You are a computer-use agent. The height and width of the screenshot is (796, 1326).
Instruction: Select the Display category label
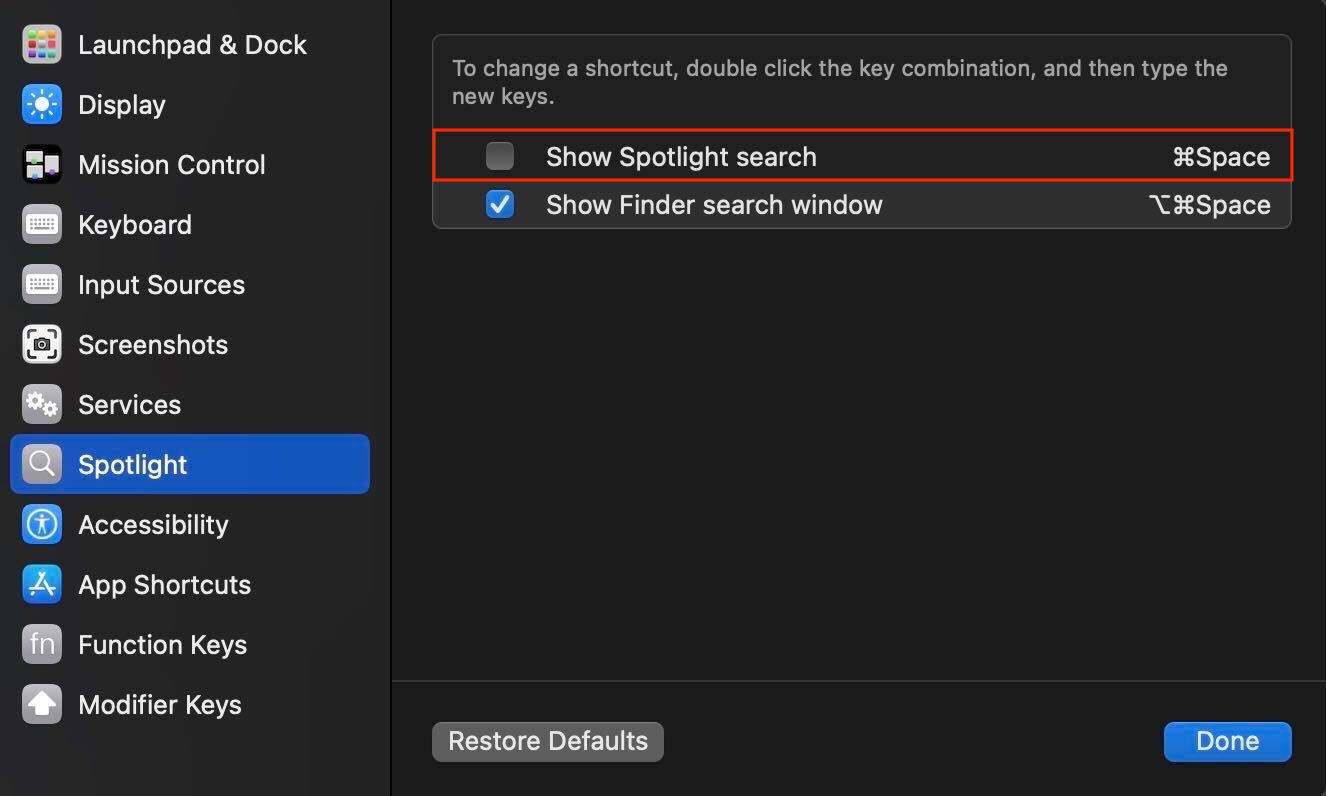[x=122, y=105]
